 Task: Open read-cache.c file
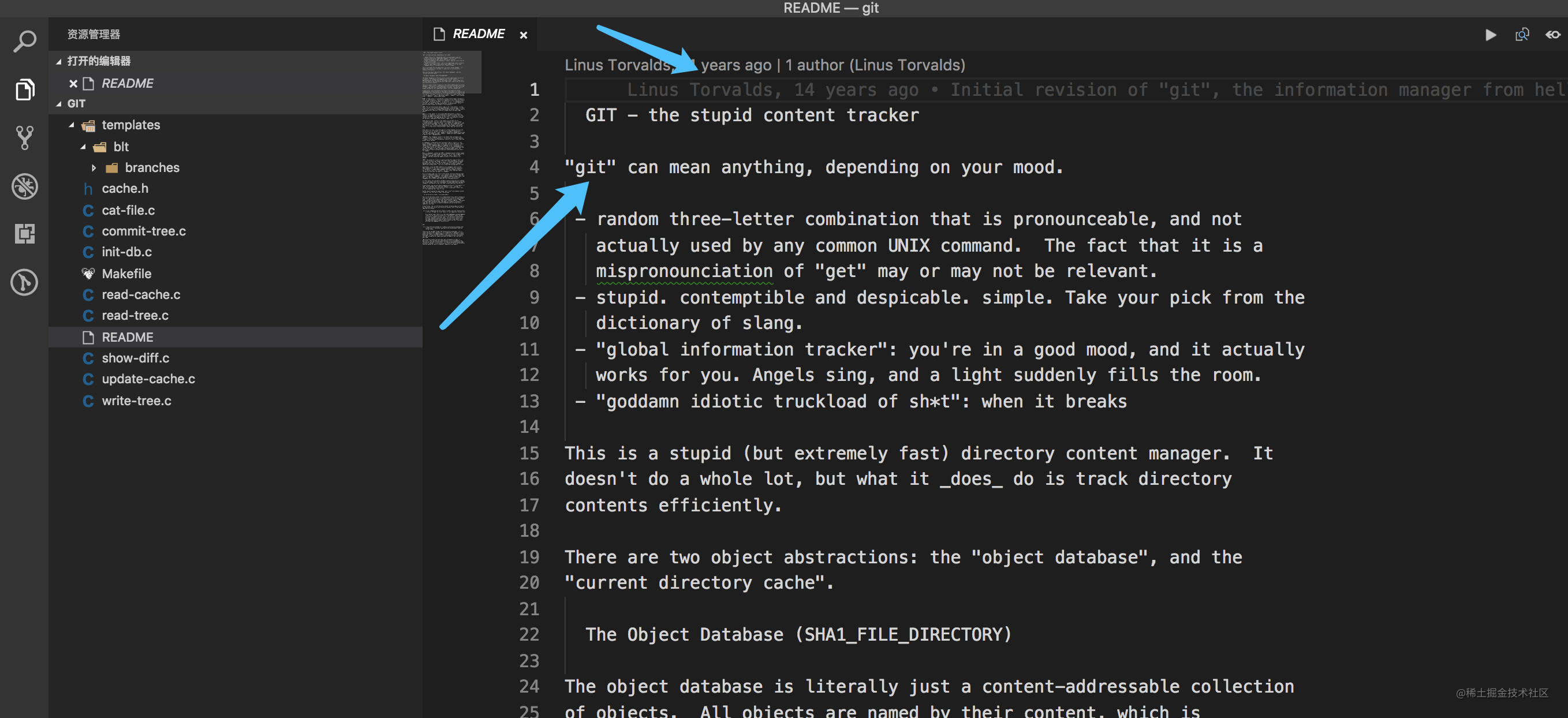[x=141, y=294]
